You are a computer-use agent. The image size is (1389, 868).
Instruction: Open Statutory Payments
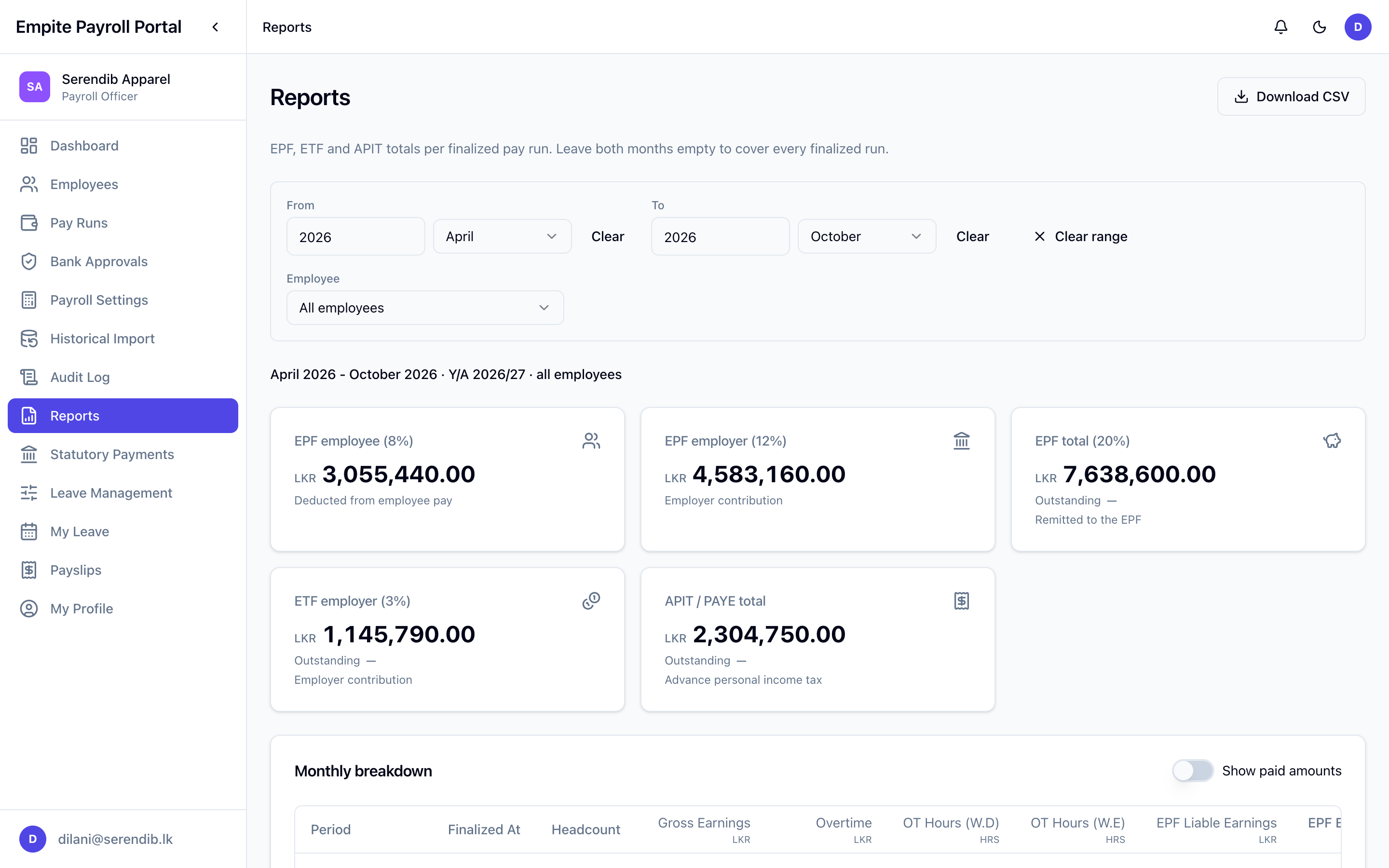click(123, 454)
